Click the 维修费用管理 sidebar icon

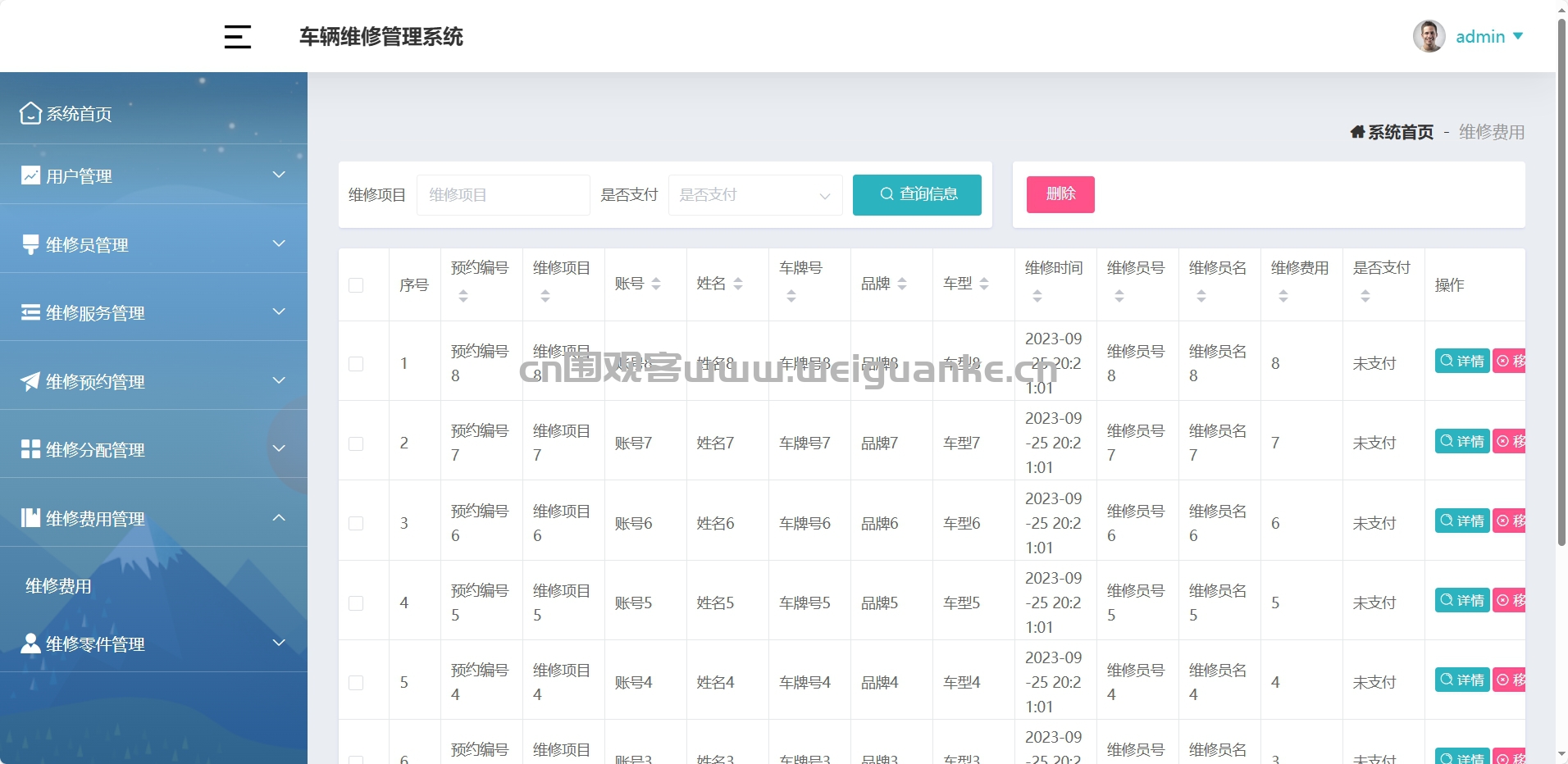30,518
